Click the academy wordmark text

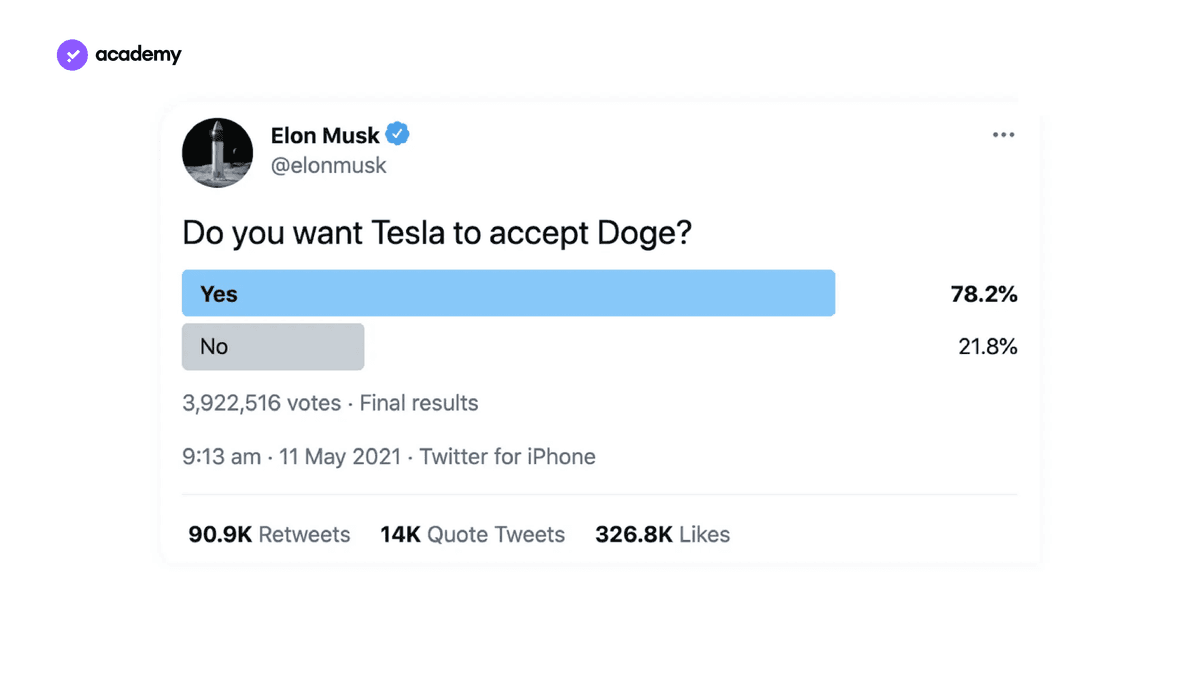point(138,55)
